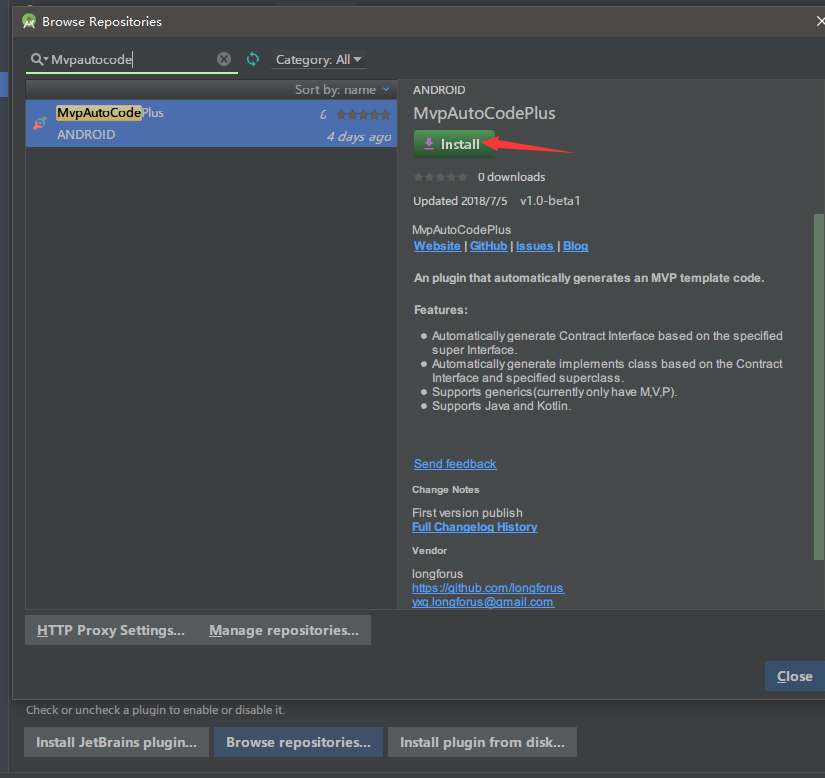The height and width of the screenshot is (778, 825).
Task: Open search options magnifier dropdown
Action: 39,59
